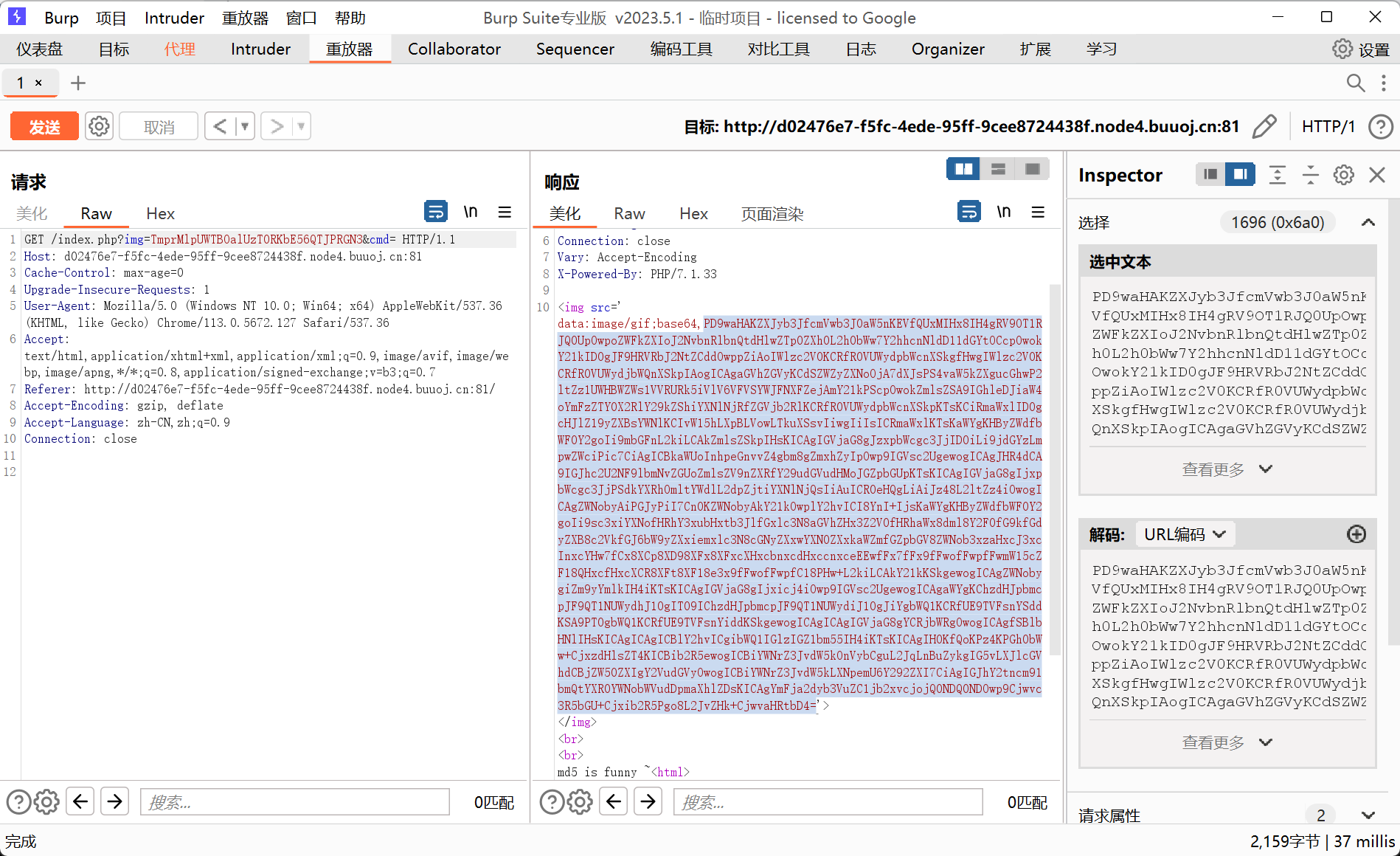Screen dimensions: 1400x856
Task: Go to the previous request in history
Action: (x=220, y=126)
